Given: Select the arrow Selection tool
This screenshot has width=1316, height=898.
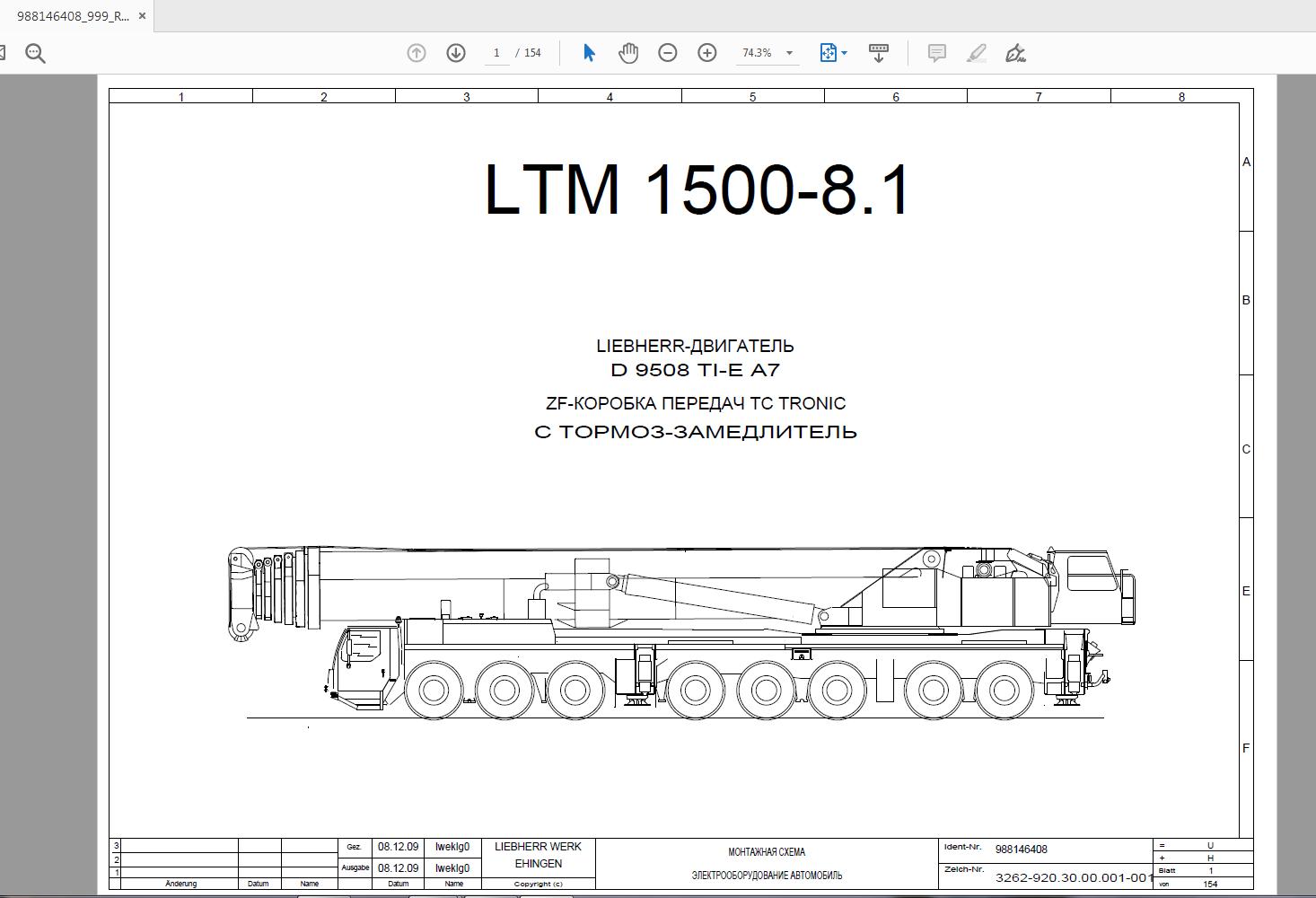Looking at the screenshot, I should 590,52.
